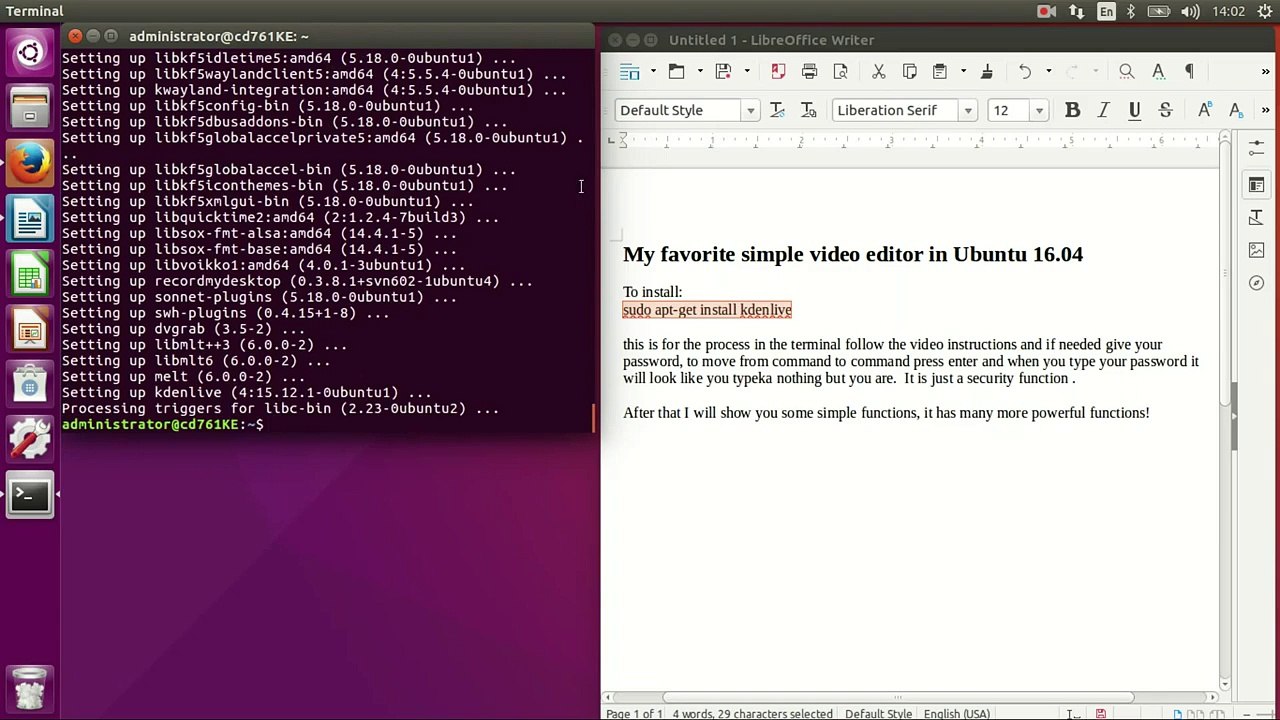Click the Open file folder icon
This screenshot has height=720, width=1280.
click(x=677, y=71)
